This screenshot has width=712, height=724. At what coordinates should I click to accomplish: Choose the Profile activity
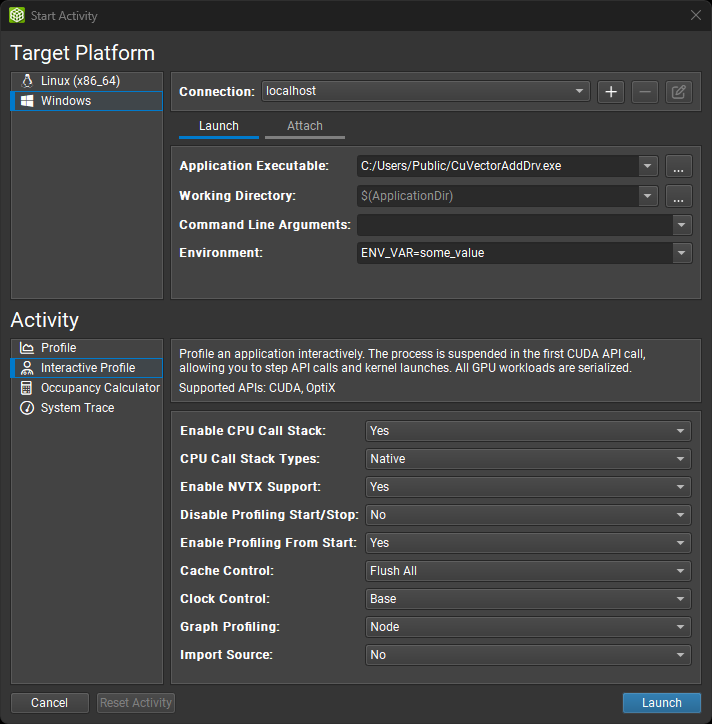[x=58, y=348]
